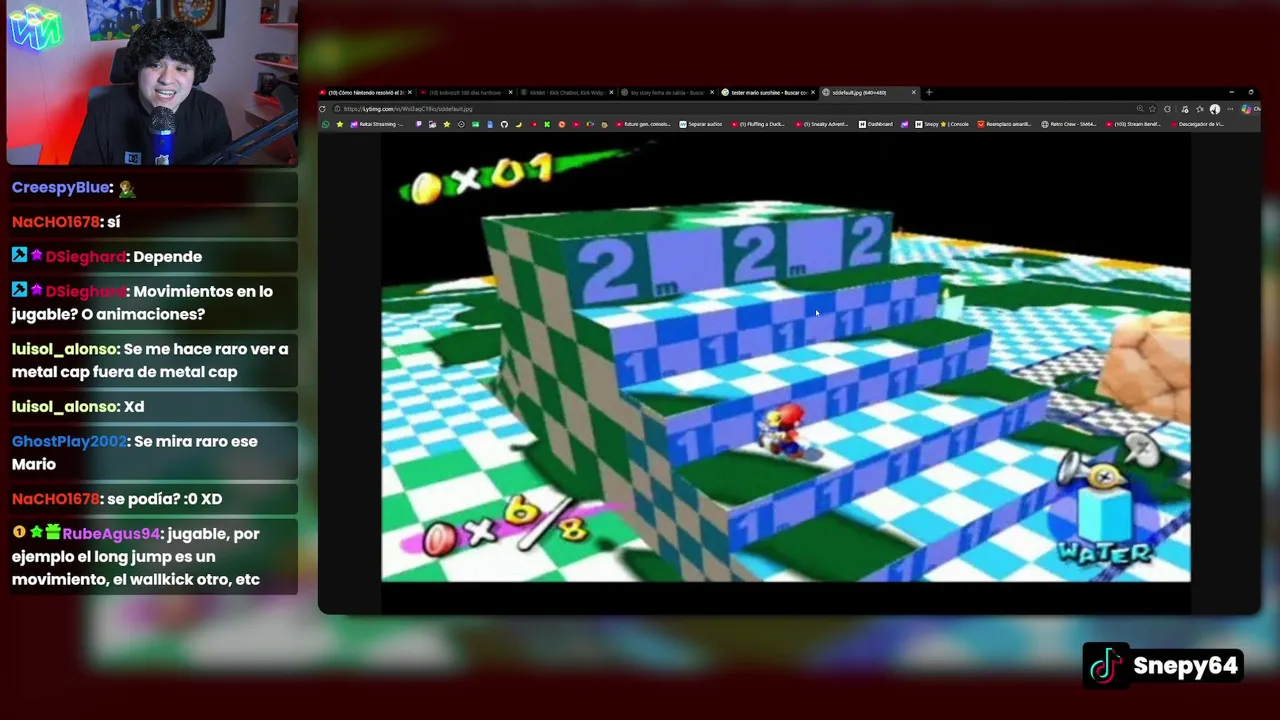Open the Twitch bookmark icon
The width and height of the screenshot is (1280, 720).
(x=419, y=124)
